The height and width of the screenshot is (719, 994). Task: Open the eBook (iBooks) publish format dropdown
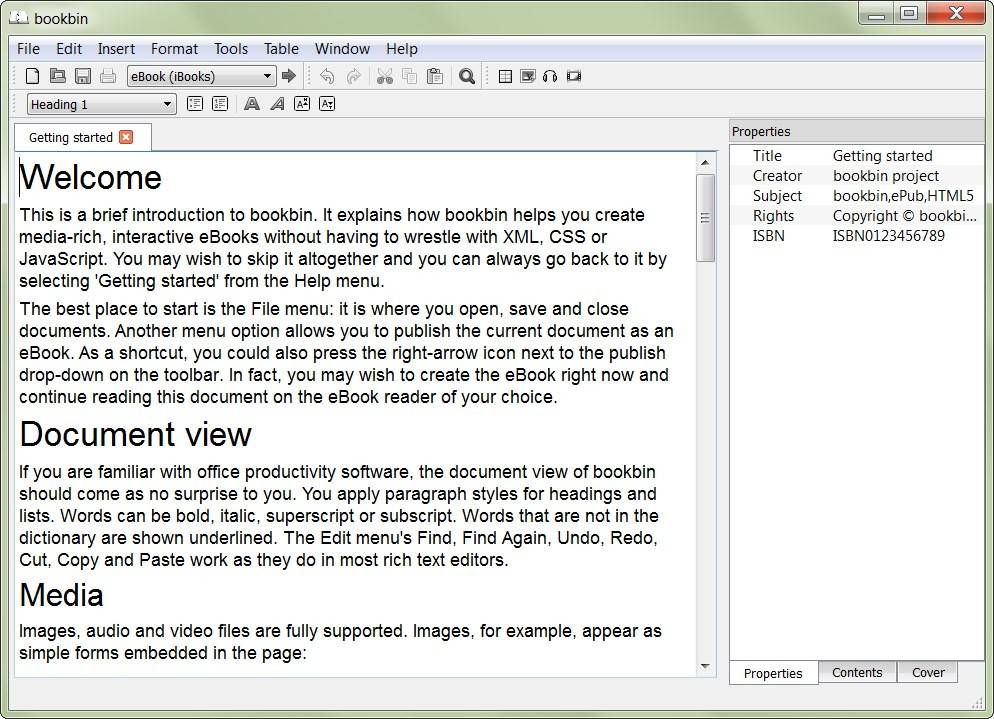click(202, 76)
